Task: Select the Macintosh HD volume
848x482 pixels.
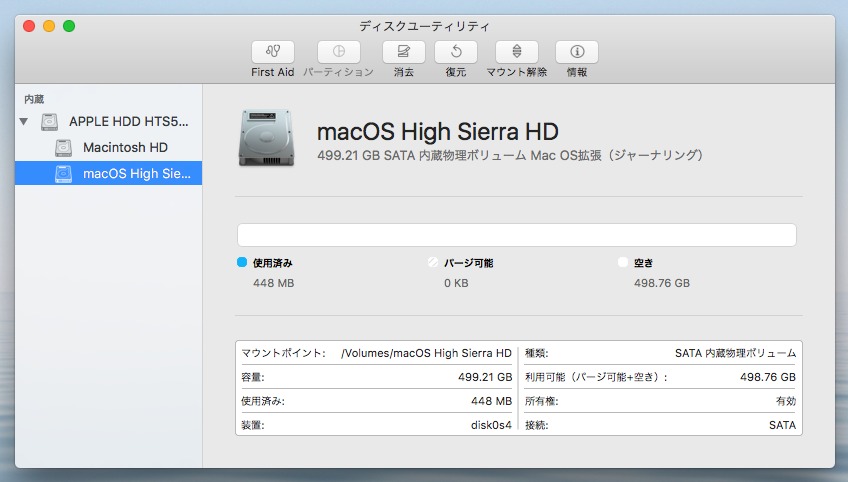Action: tap(125, 147)
